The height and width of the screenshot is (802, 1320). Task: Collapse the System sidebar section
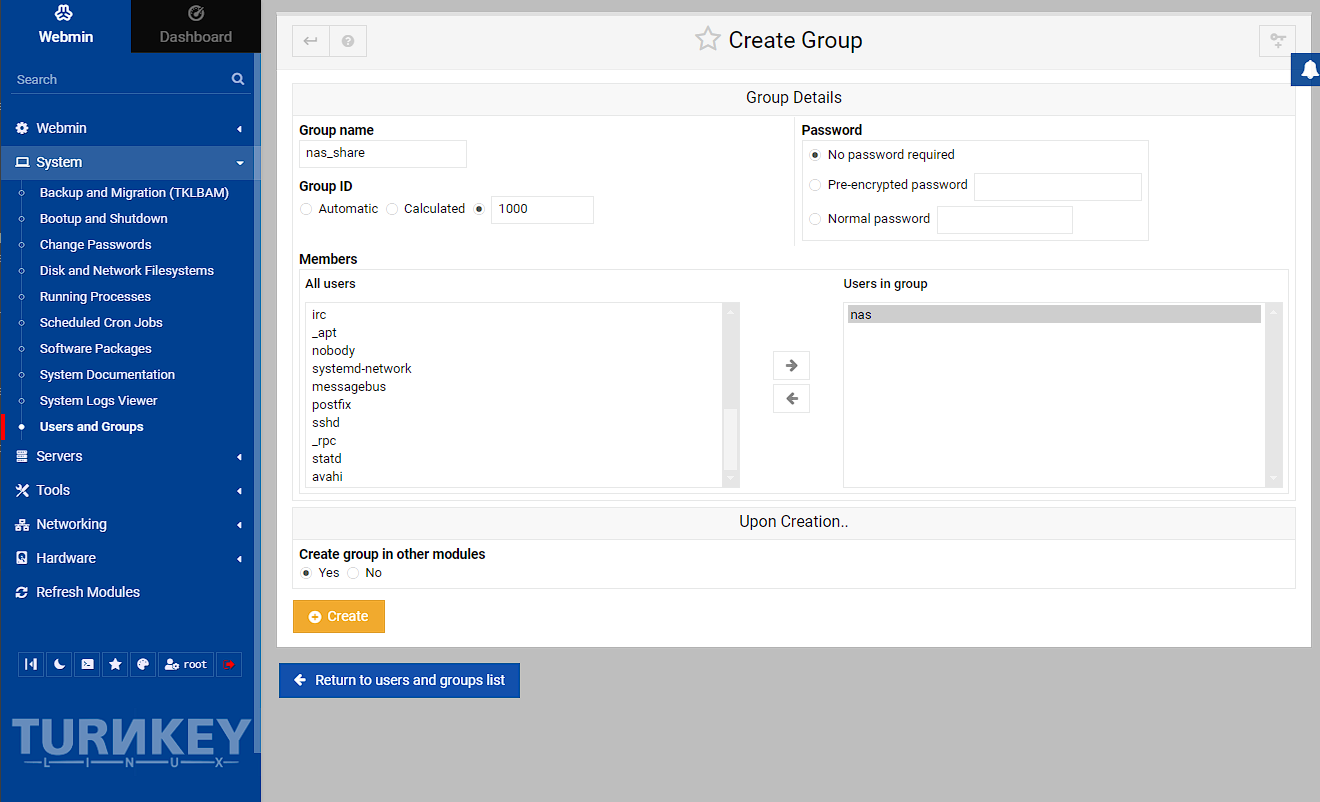[60, 162]
